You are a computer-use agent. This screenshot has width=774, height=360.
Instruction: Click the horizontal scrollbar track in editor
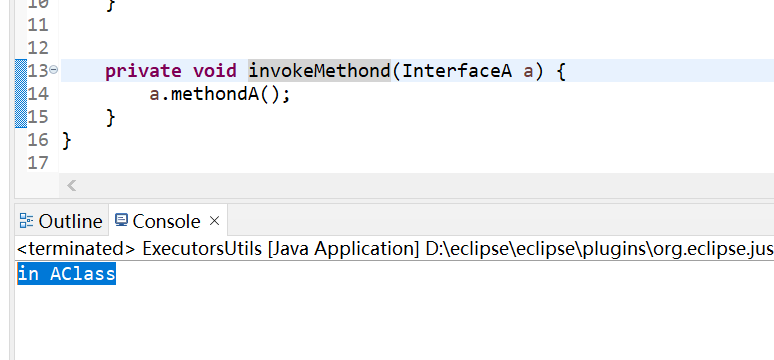tap(426, 186)
